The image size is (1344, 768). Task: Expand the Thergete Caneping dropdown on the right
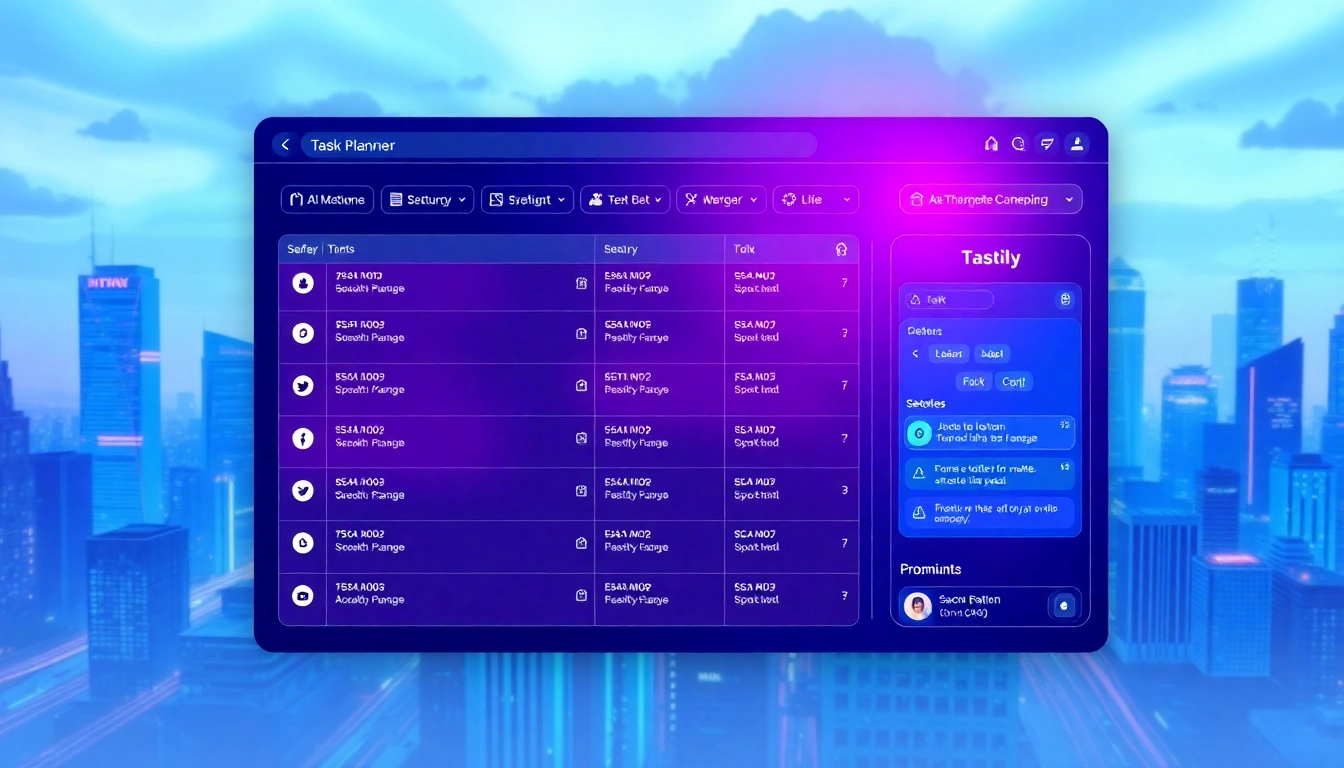click(990, 199)
